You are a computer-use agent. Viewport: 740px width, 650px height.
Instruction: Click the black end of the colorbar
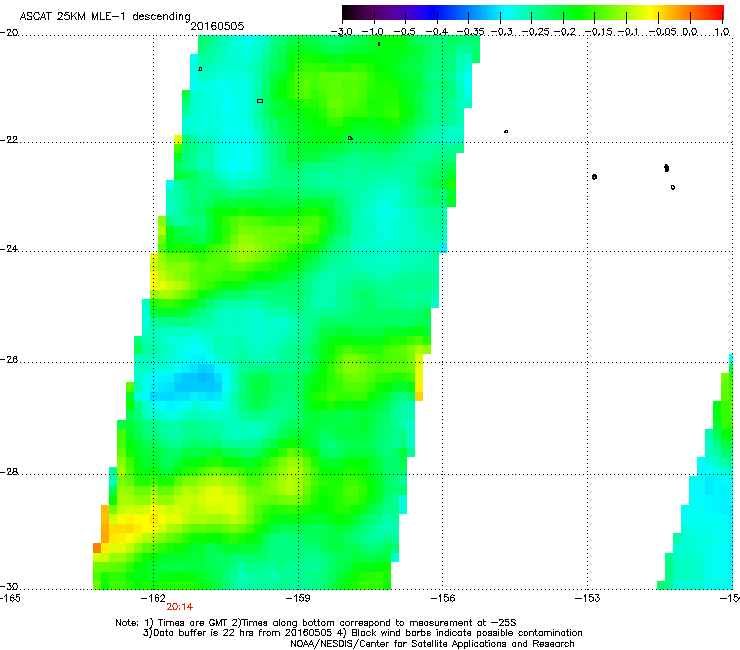[347, 13]
